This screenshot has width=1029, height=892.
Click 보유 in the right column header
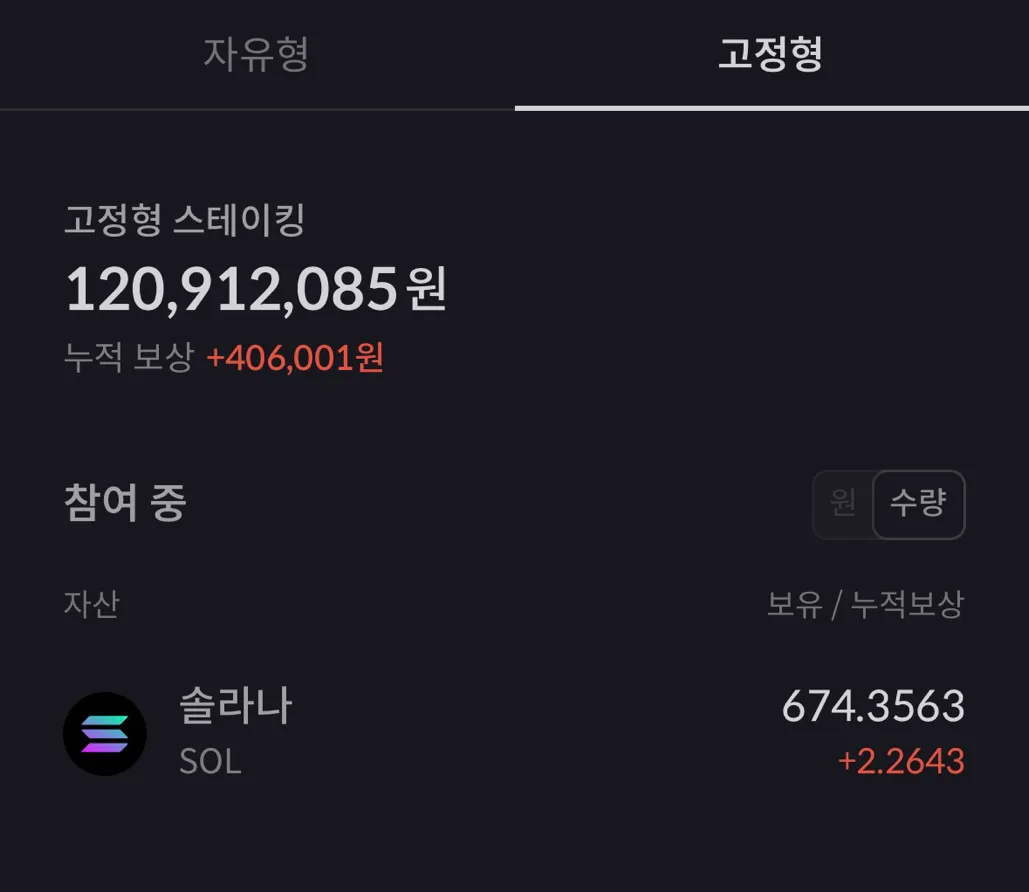[794, 604]
